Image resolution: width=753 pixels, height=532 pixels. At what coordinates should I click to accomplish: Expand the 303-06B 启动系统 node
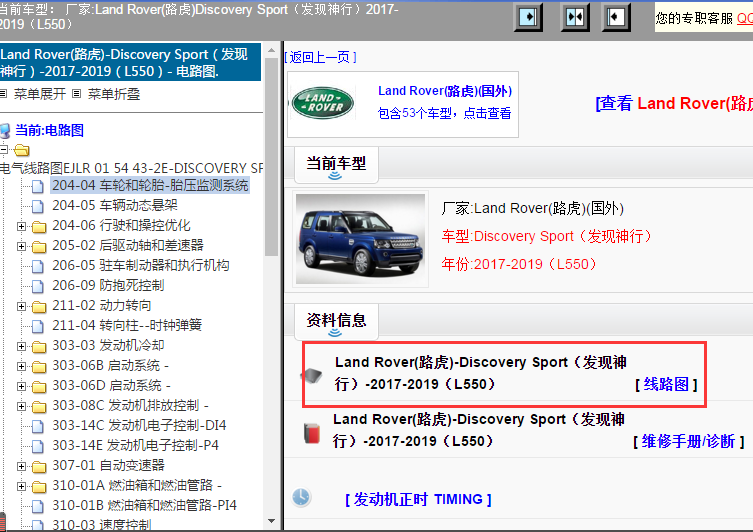click(x=21, y=366)
